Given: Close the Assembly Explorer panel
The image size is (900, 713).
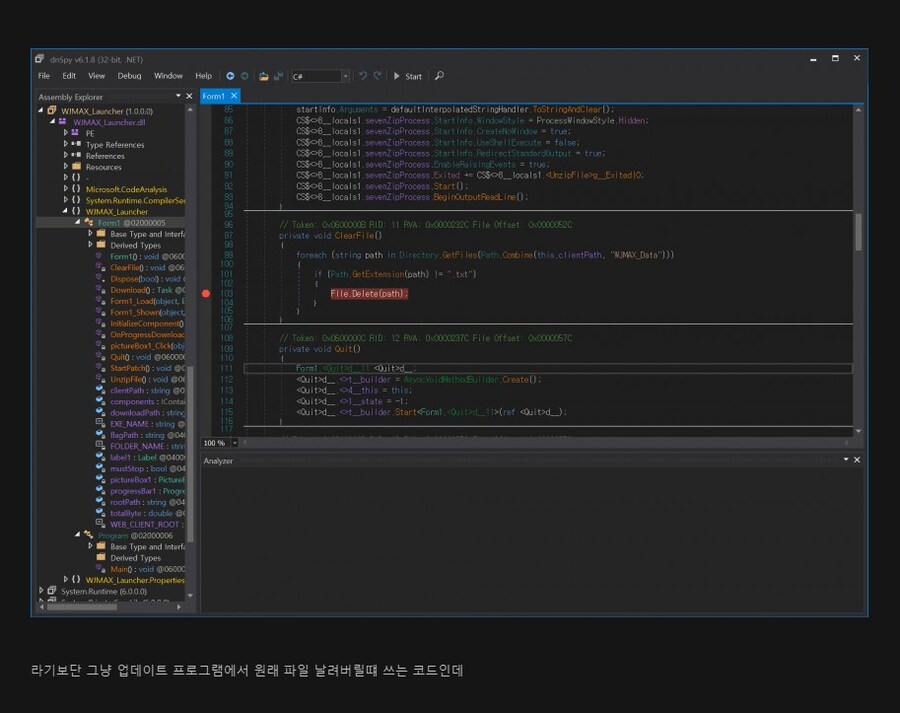Looking at the screenshot, I should tap(189, 96).
